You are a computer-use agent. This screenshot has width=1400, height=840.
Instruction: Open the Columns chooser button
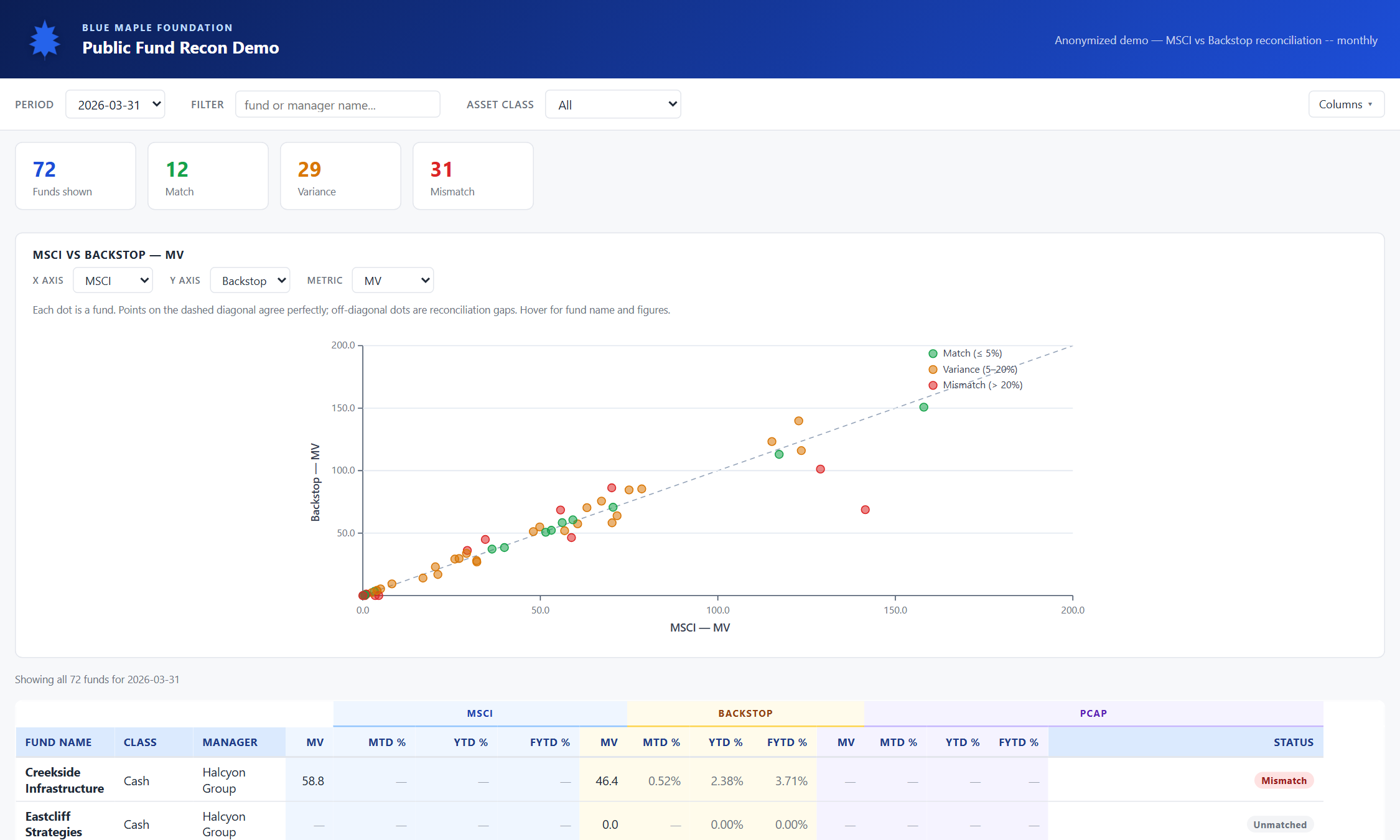pyautogui.click(x=1346, y=105)
